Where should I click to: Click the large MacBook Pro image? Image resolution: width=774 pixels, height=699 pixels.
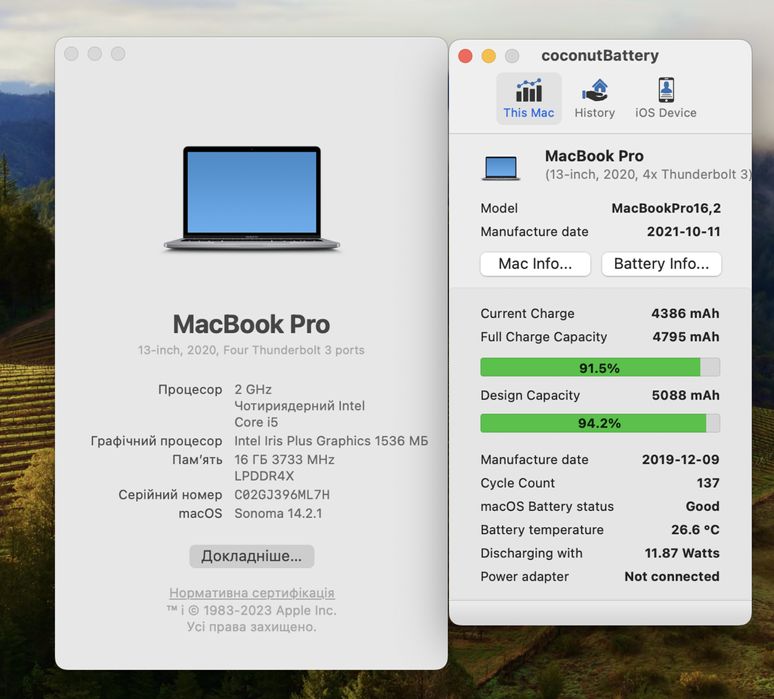252,198
